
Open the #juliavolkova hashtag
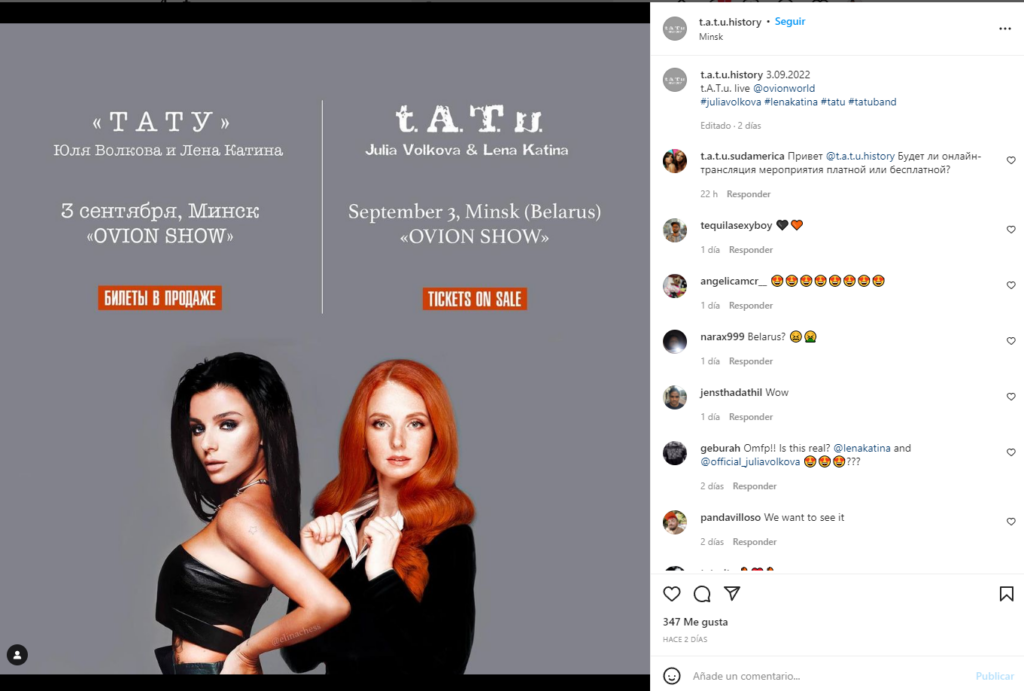(x=731, y=102)
